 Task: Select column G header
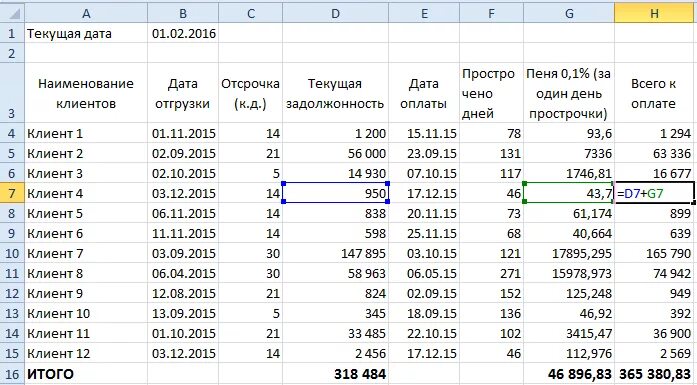pos(569,13)
